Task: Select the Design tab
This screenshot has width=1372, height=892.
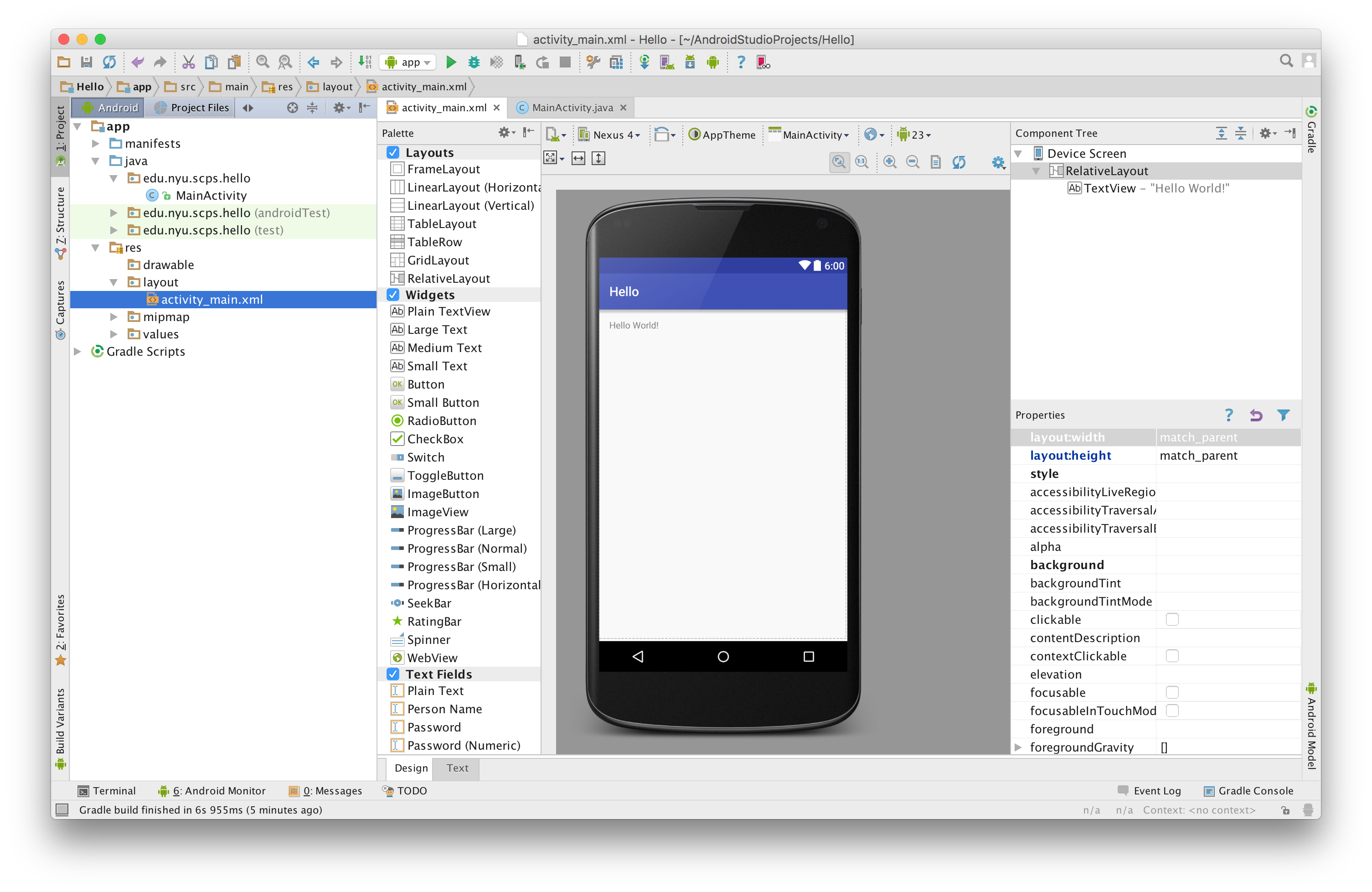Action: (x=411, y=768)
